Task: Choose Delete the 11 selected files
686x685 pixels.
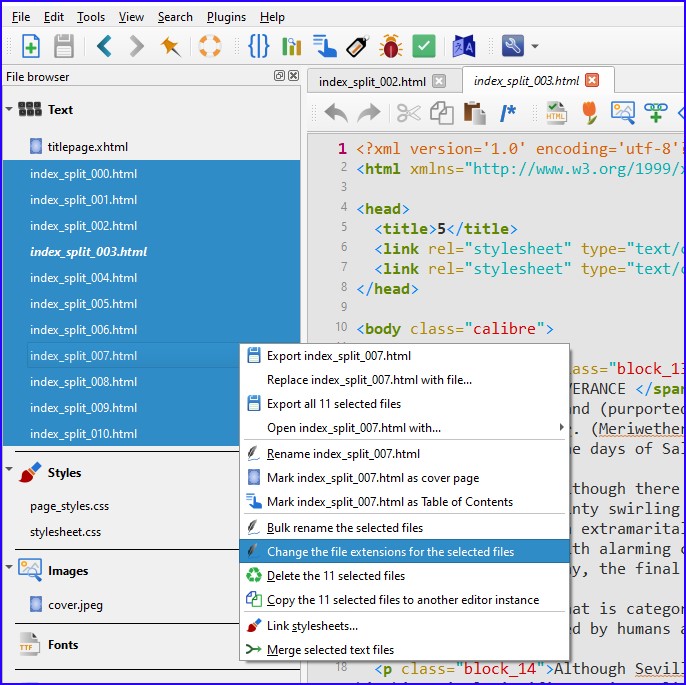Action: tap(404, 576)
